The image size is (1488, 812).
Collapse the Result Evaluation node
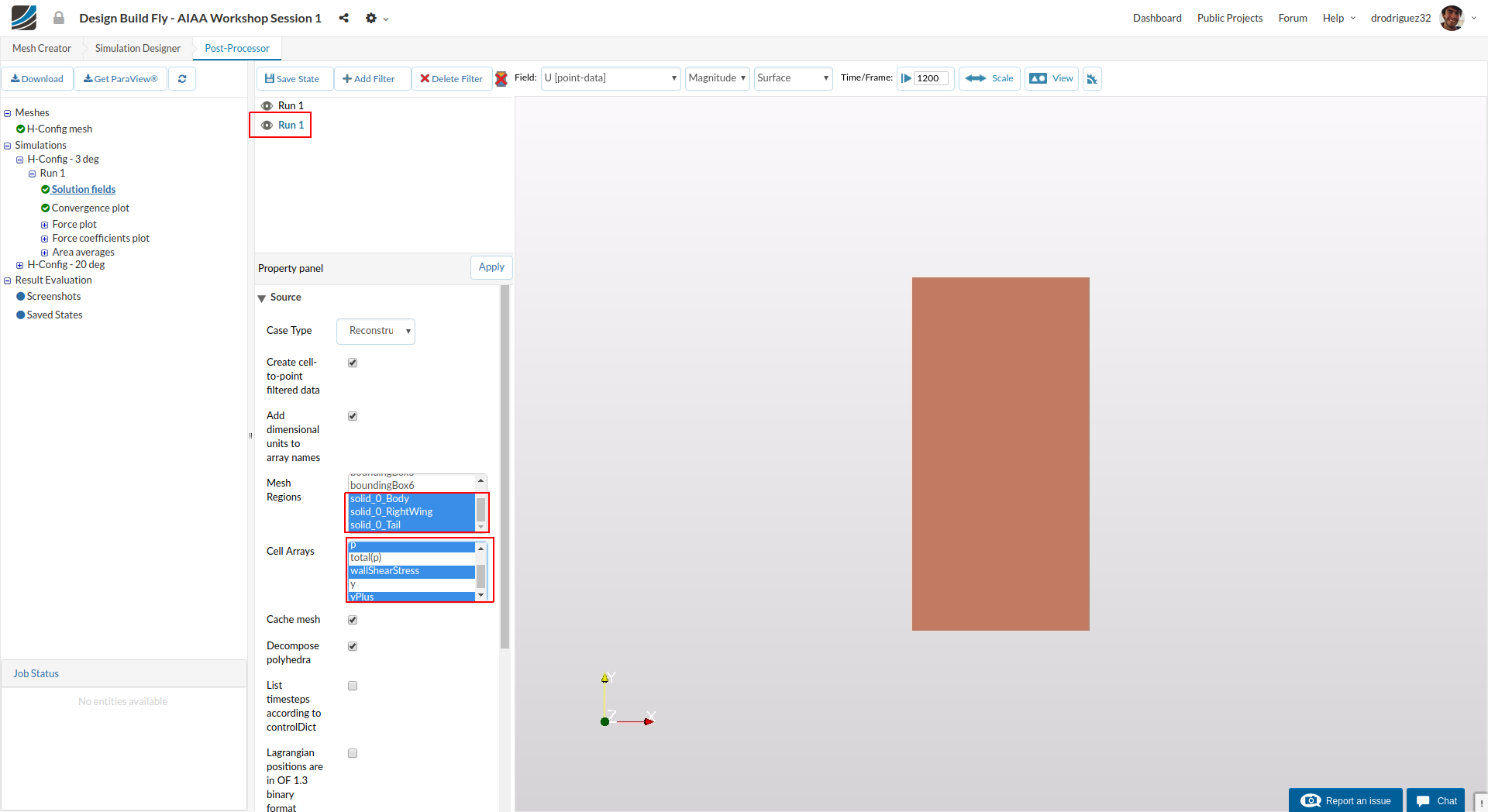[x=8, y=280]
